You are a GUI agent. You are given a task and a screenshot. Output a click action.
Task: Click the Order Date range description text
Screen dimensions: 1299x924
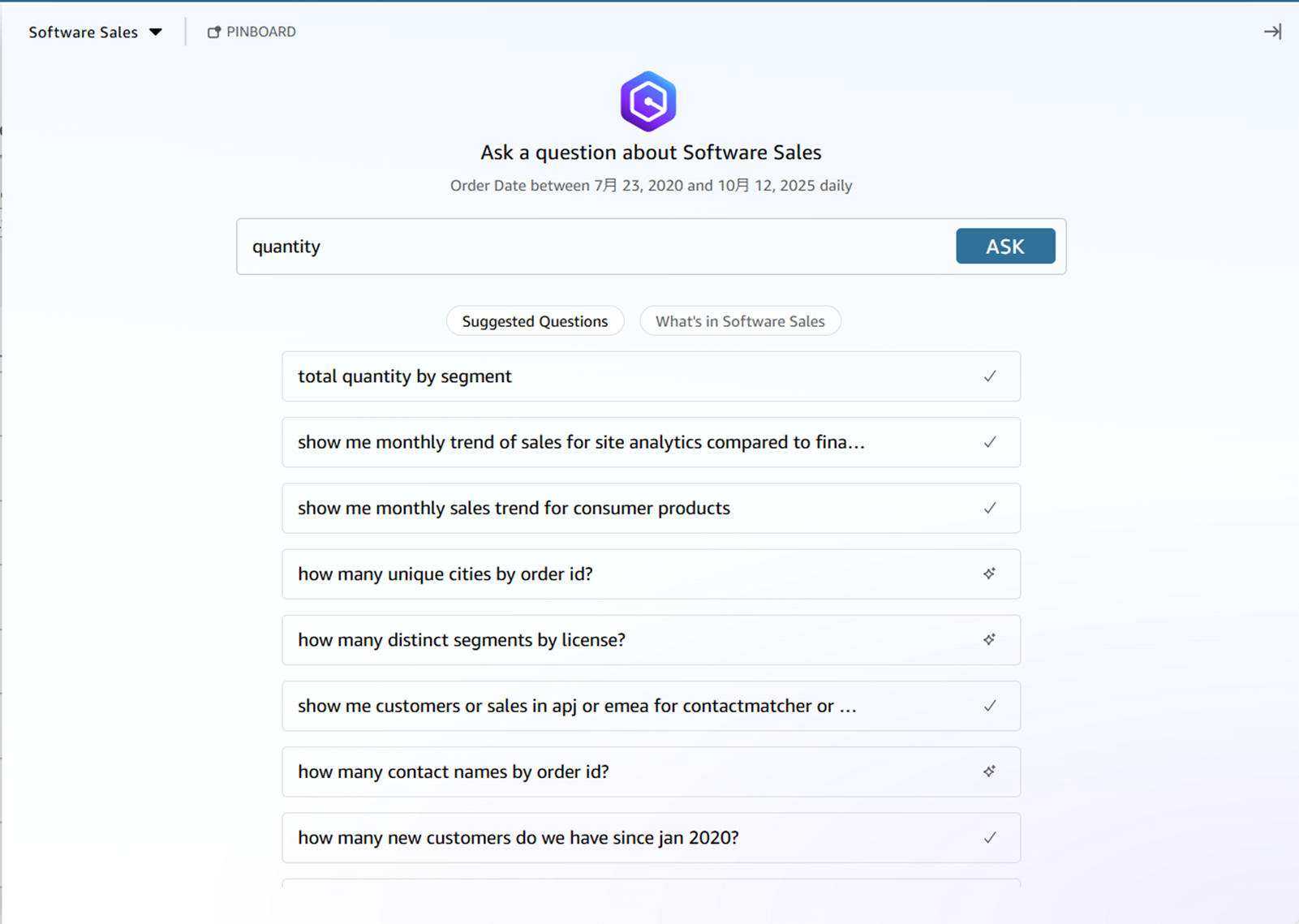pyautogui.click(x=651, y=186)
